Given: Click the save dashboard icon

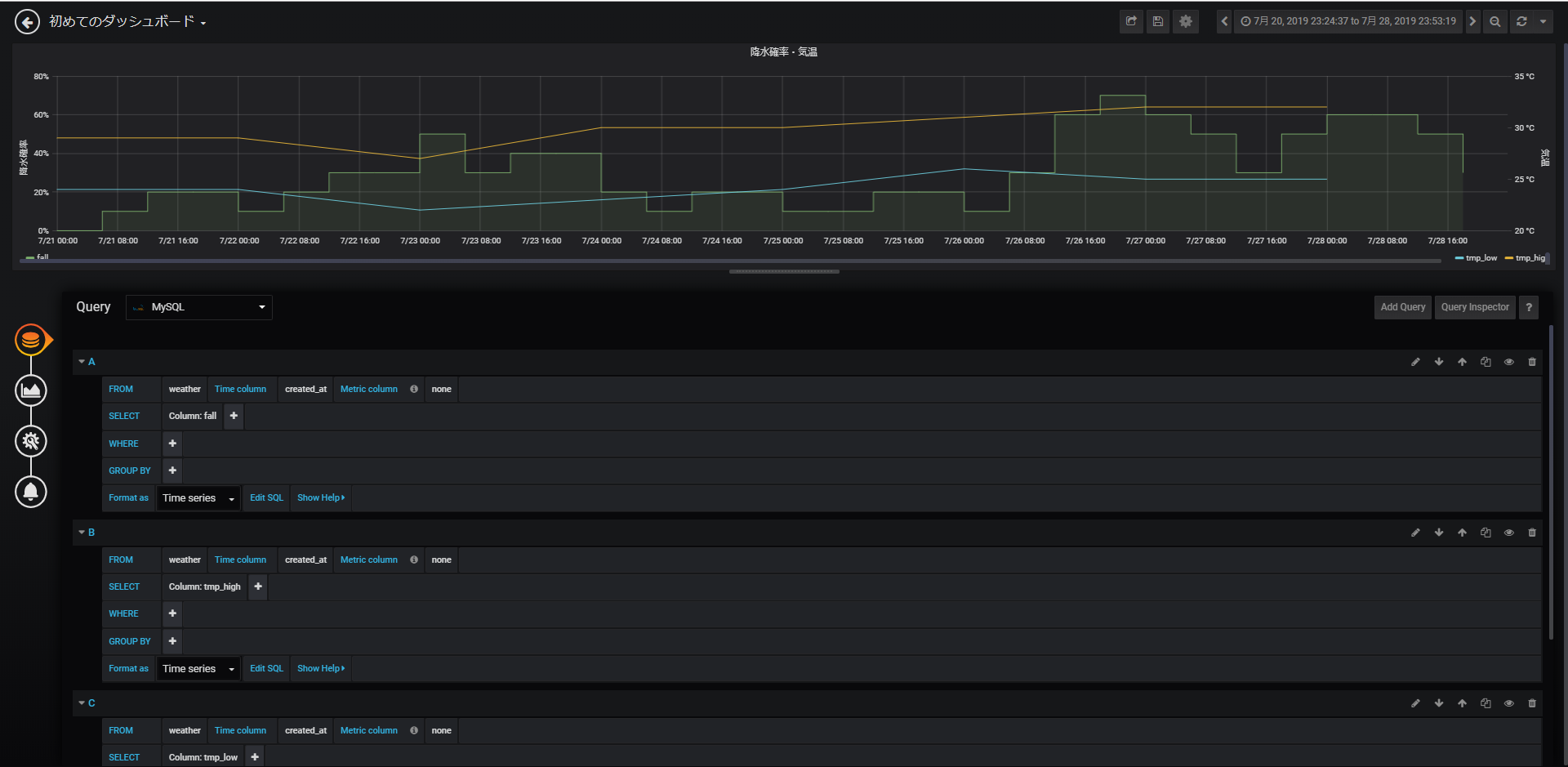Looking at the screenshot, I should pos(1158,21).
